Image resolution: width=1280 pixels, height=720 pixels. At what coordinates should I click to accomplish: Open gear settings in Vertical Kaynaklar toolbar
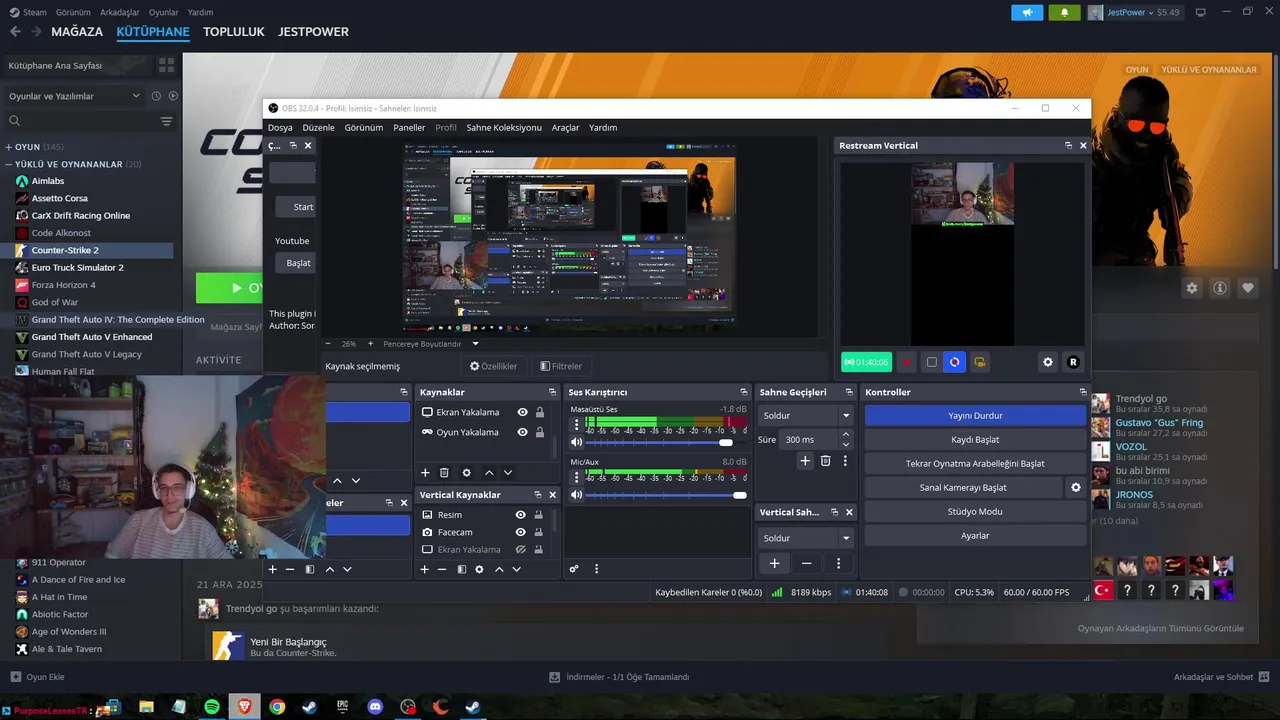479,569
